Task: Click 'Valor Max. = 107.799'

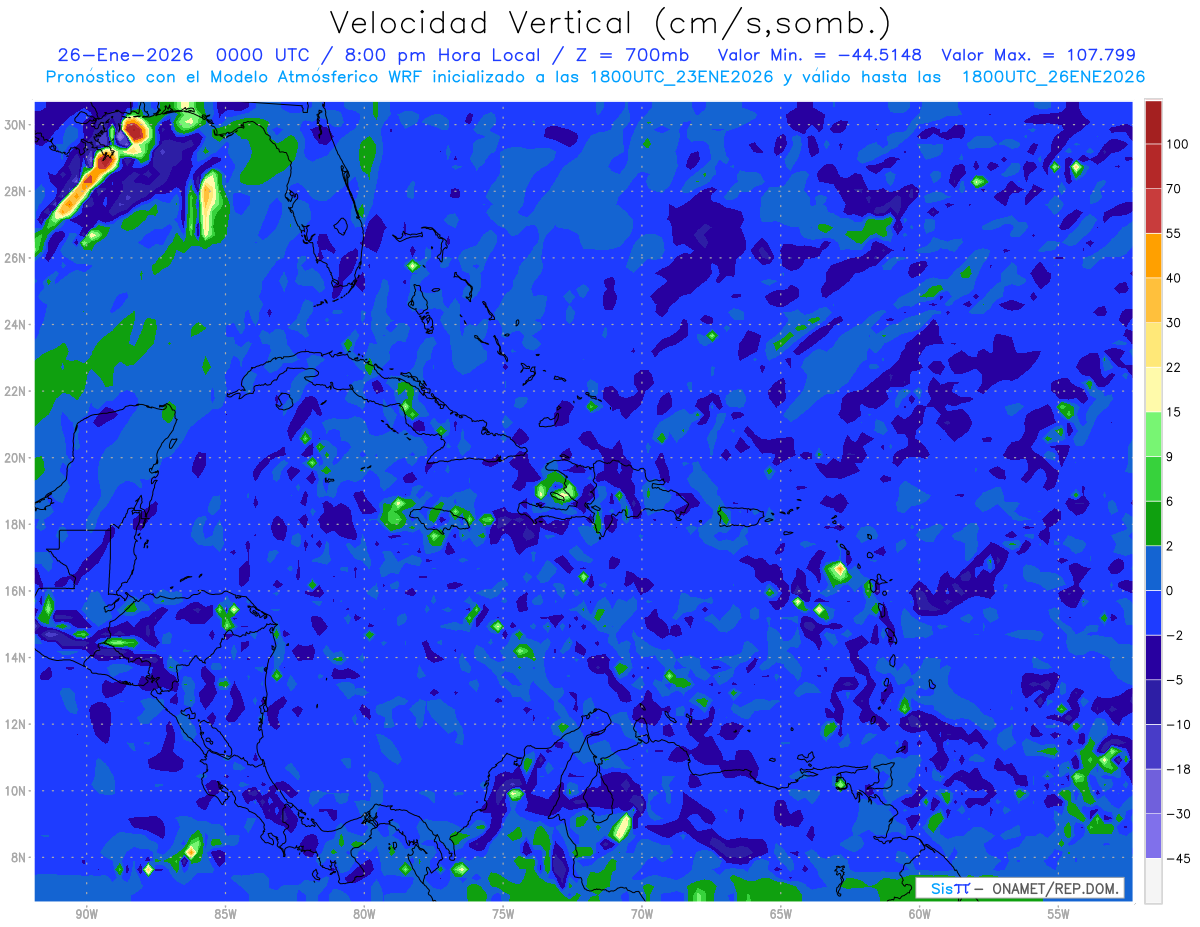Action: point(1039,55)
